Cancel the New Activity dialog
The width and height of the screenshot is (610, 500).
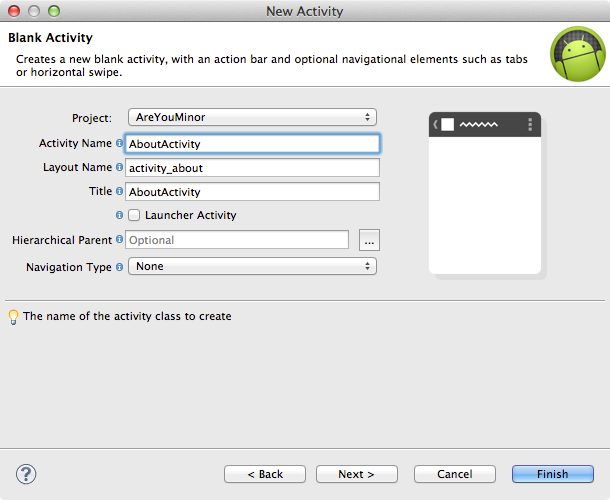(x=455, y=474)
